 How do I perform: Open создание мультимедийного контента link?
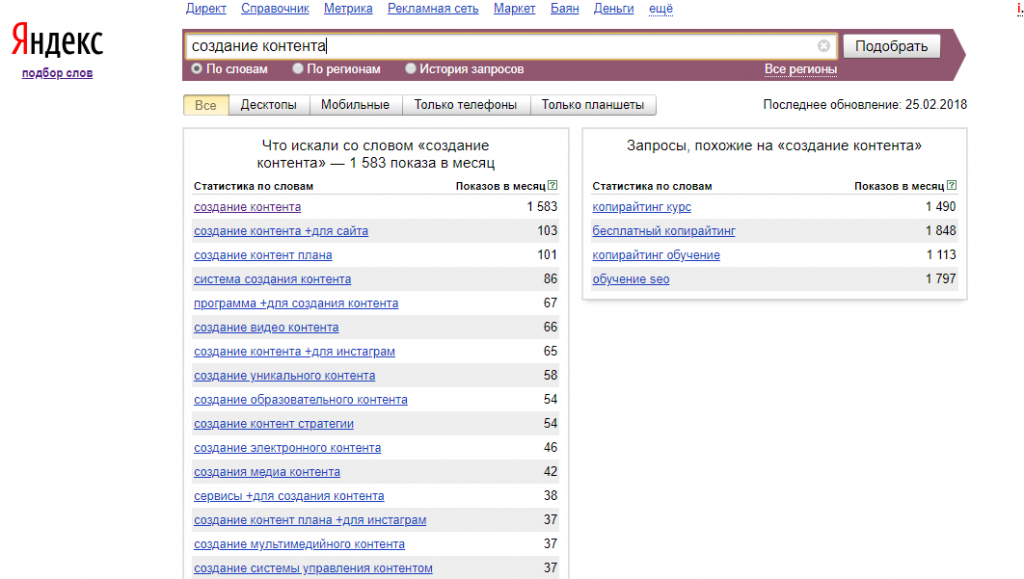299,544
